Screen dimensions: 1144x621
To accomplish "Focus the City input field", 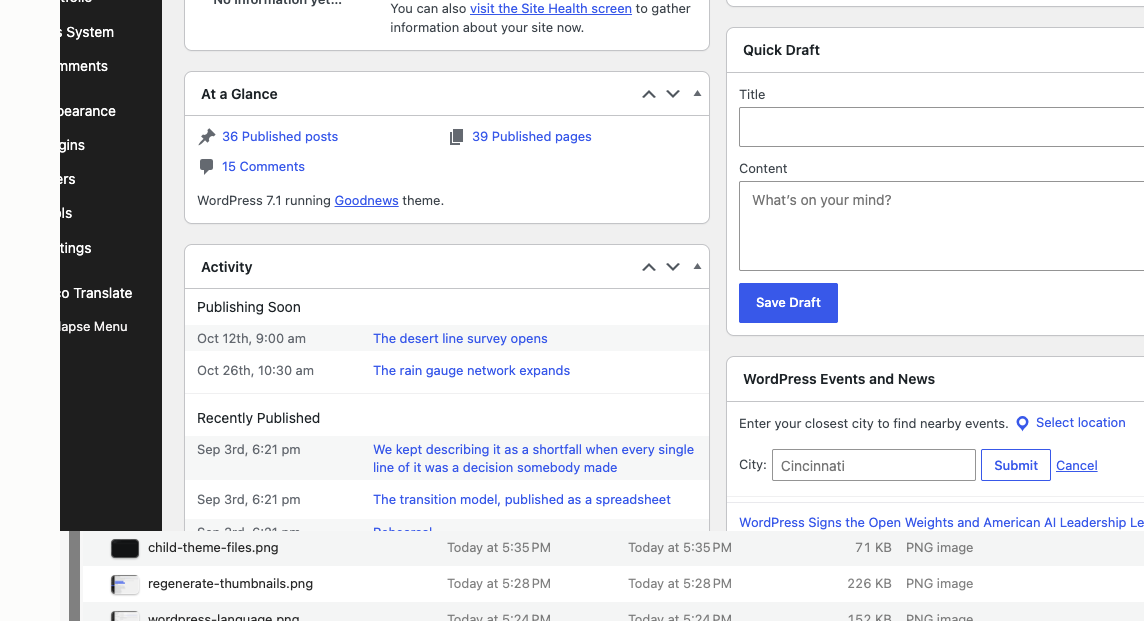I will (873, 466).
